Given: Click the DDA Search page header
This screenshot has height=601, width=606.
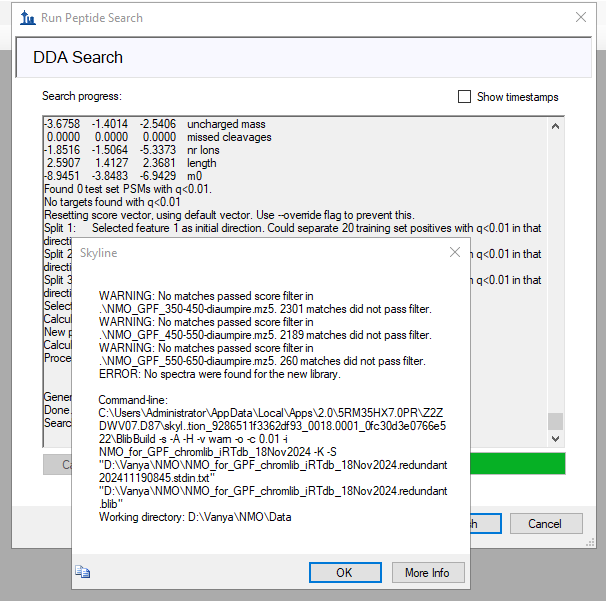Looking at the screenshot, I should 78,58.
